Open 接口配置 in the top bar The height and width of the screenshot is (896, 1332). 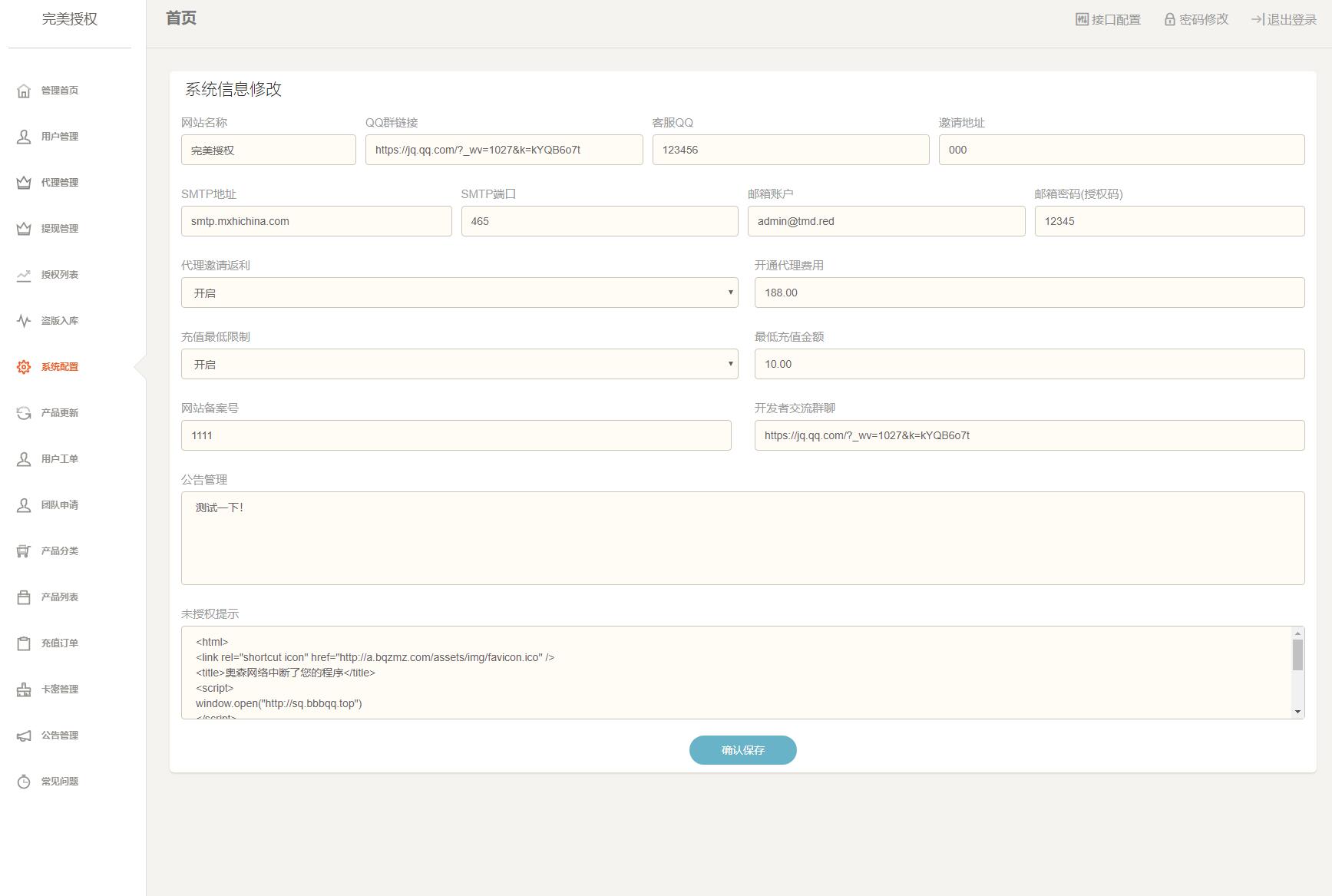pos(1108,19)
